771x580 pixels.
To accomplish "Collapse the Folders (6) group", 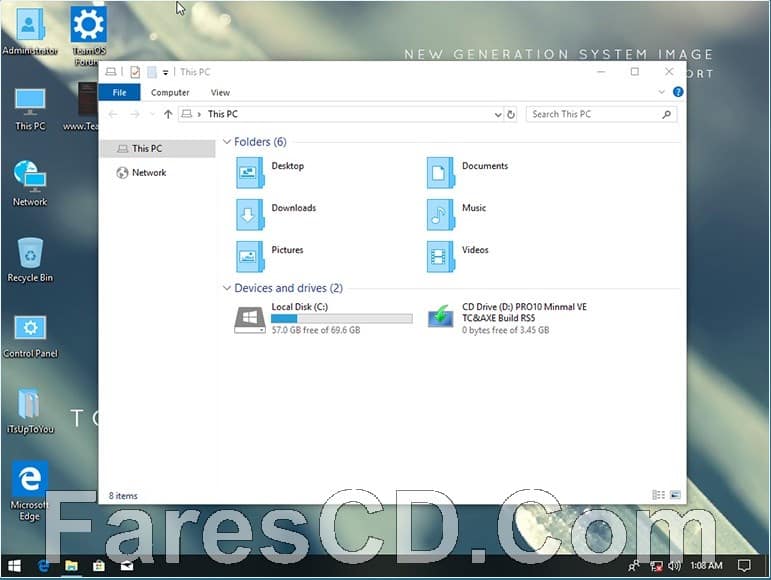I will (x=227, y=142).
